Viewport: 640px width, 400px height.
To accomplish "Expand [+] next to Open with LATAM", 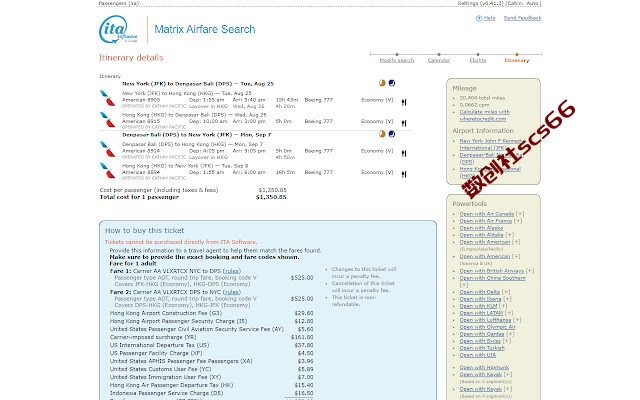I will pyautogui.click(x=509, y=313).
